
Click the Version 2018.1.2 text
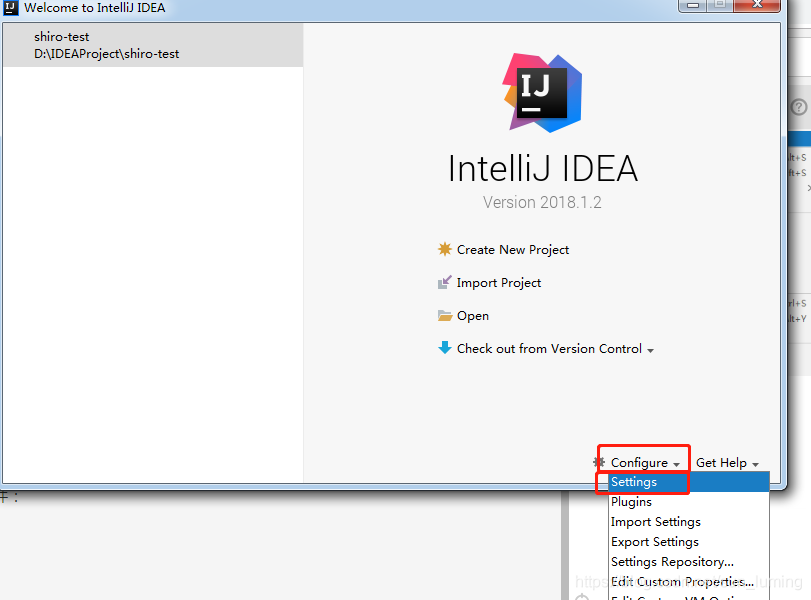pyautogui.click(x=542, y=202)
